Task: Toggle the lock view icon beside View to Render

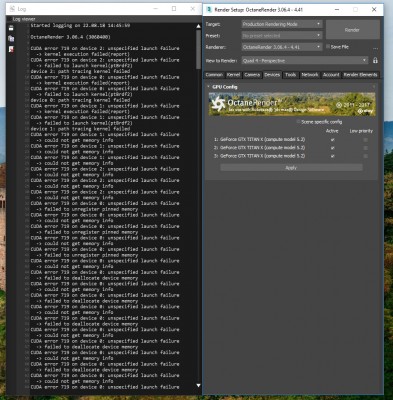Action: 375,61
